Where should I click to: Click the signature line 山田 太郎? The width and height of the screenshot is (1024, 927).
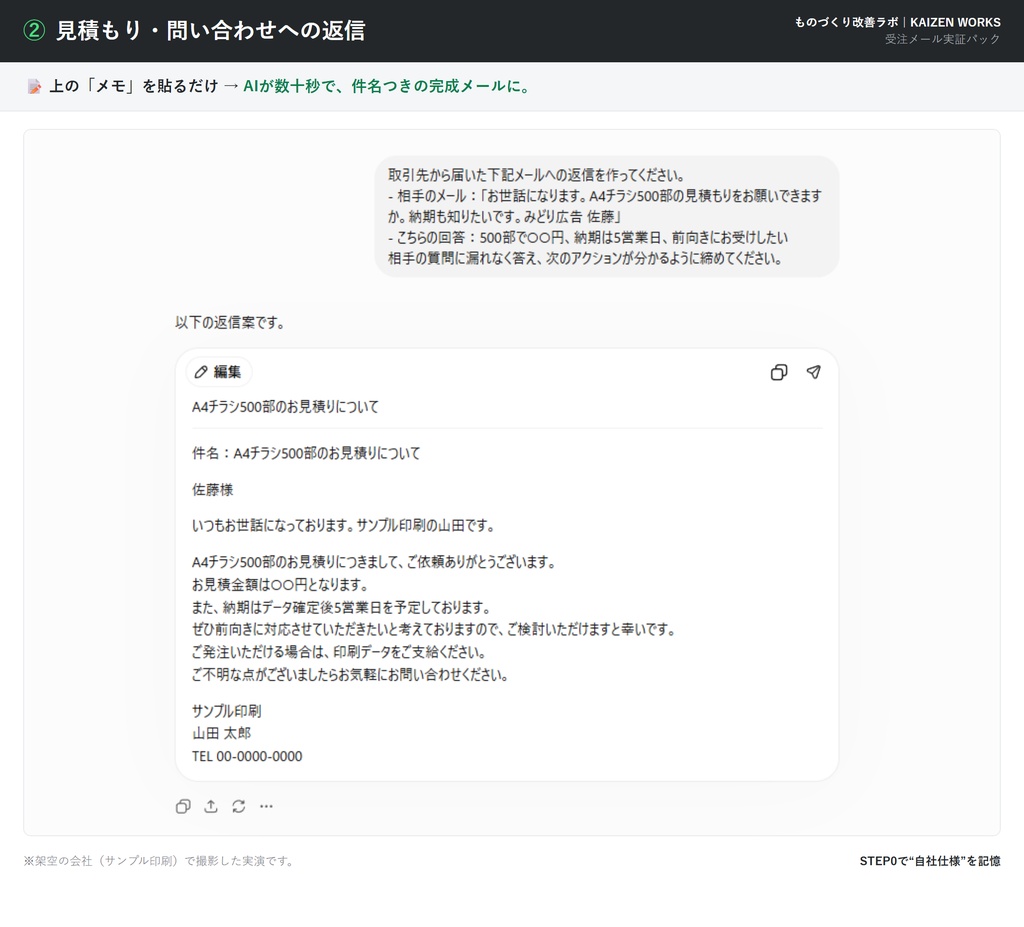coord(221,733)
